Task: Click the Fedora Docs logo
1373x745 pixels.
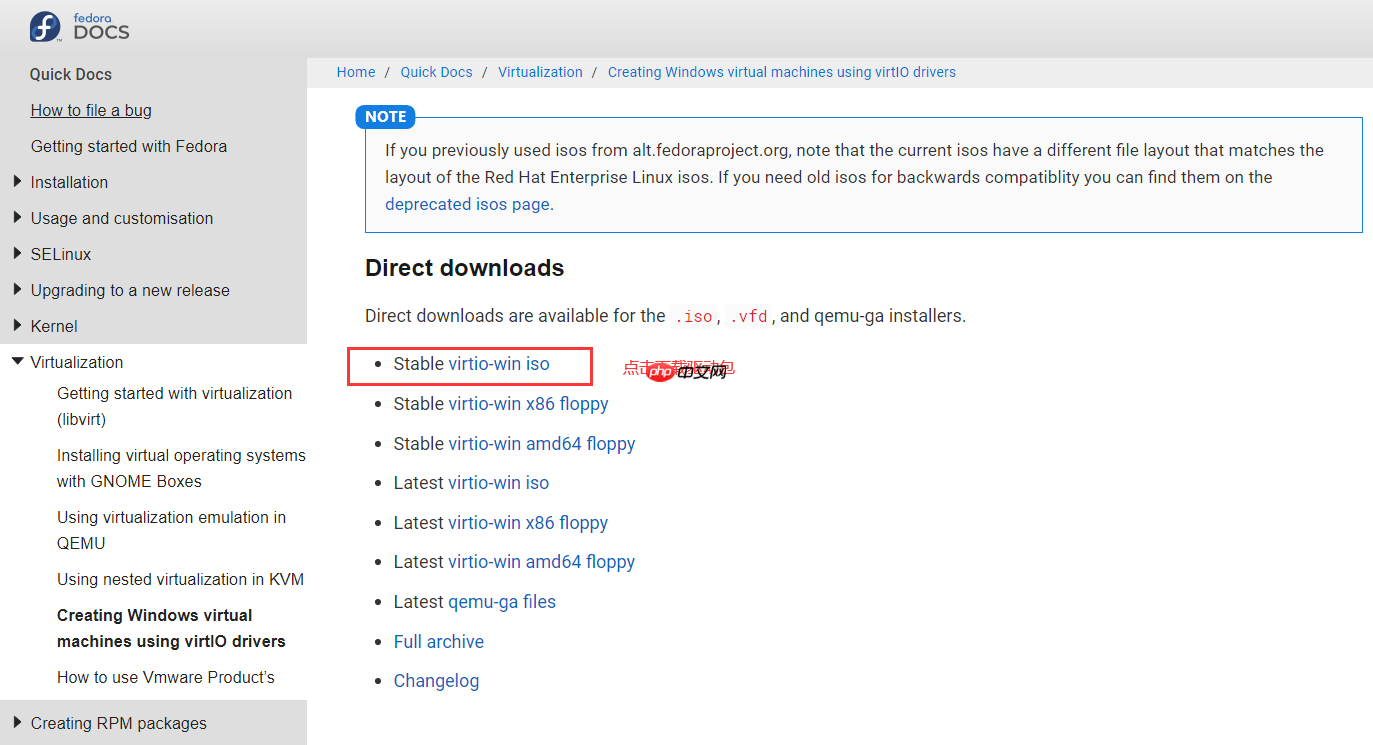Action: click(x=80, y=27)
